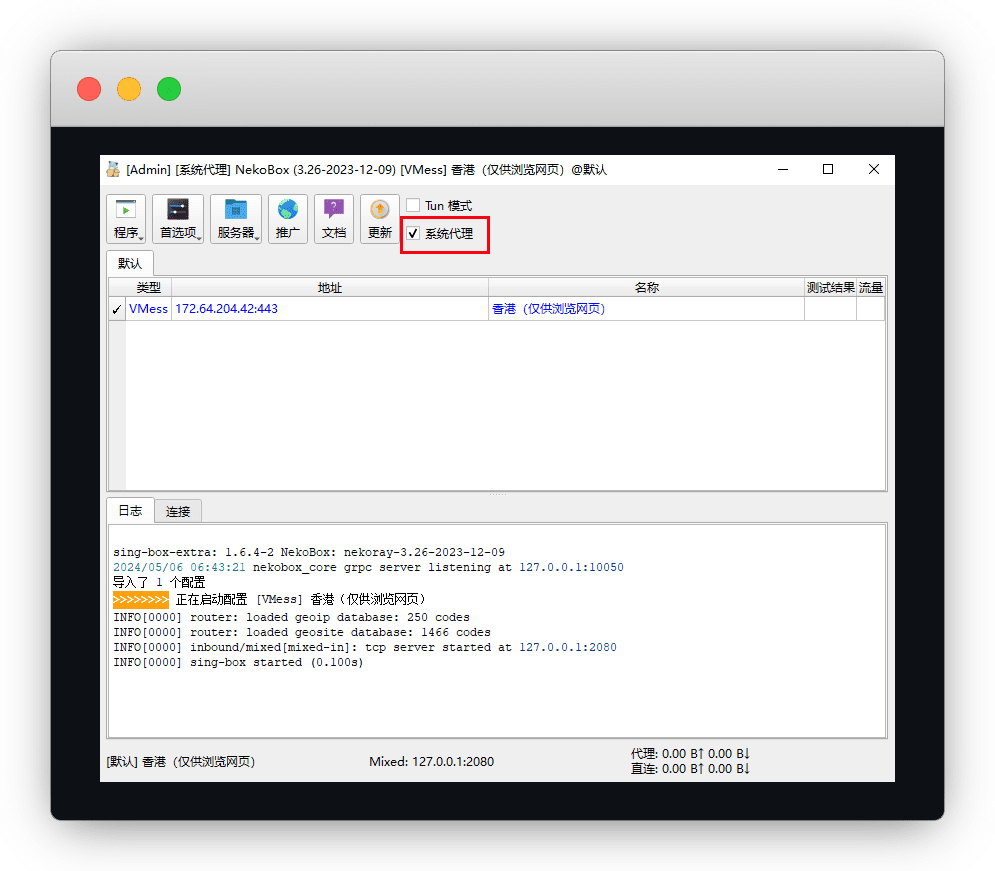Select the 日志 (Log) tab
Viewport: 995px width, 871px height.
coord(130,510)
